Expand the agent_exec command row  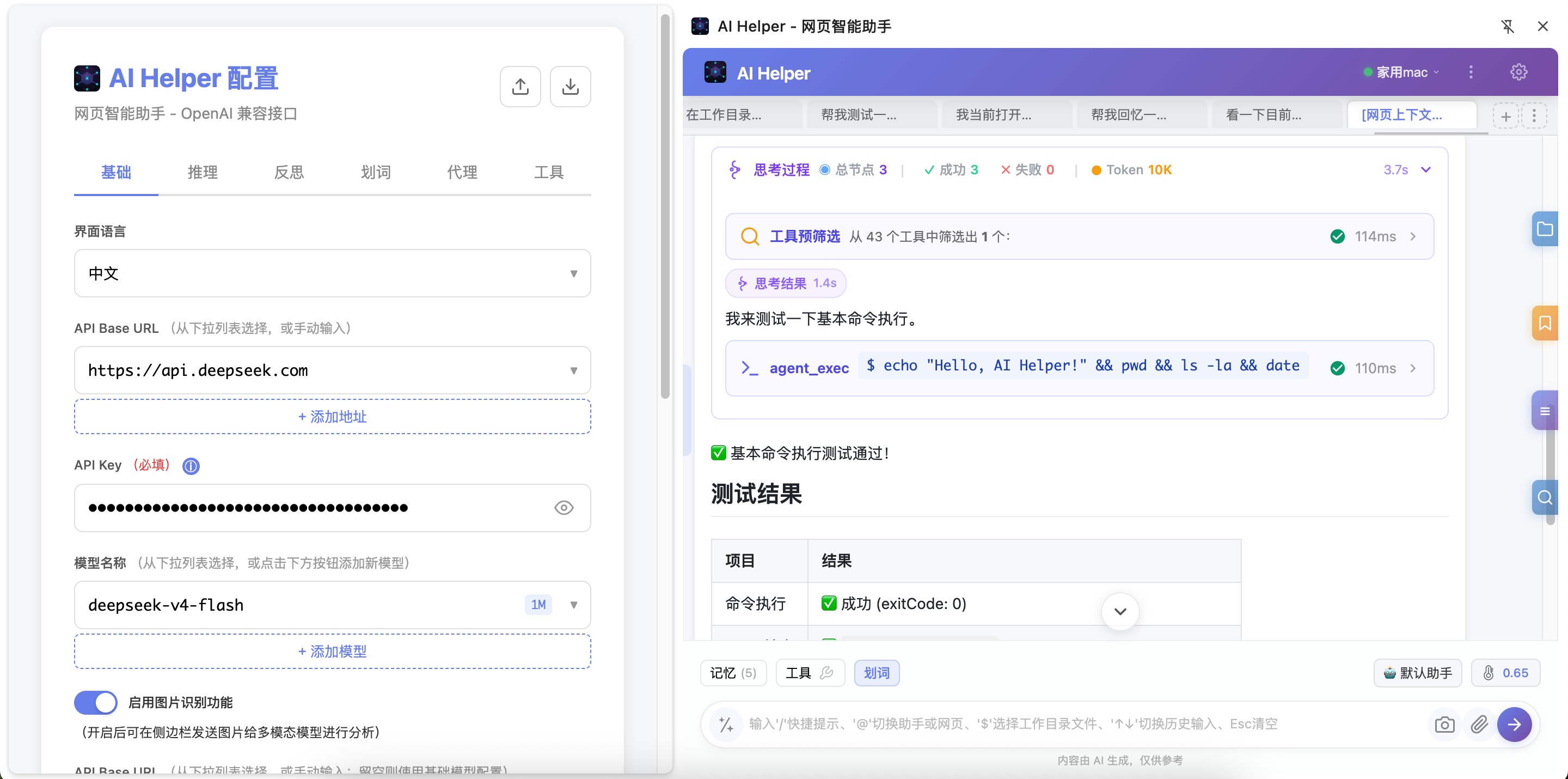click(x=1079, y=368)
